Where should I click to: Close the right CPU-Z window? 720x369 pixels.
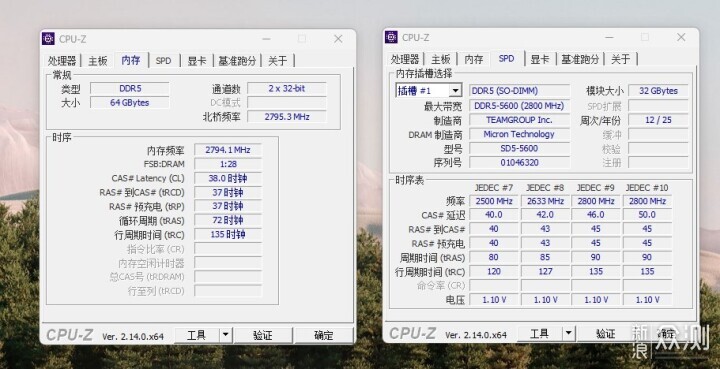(681, 37)
